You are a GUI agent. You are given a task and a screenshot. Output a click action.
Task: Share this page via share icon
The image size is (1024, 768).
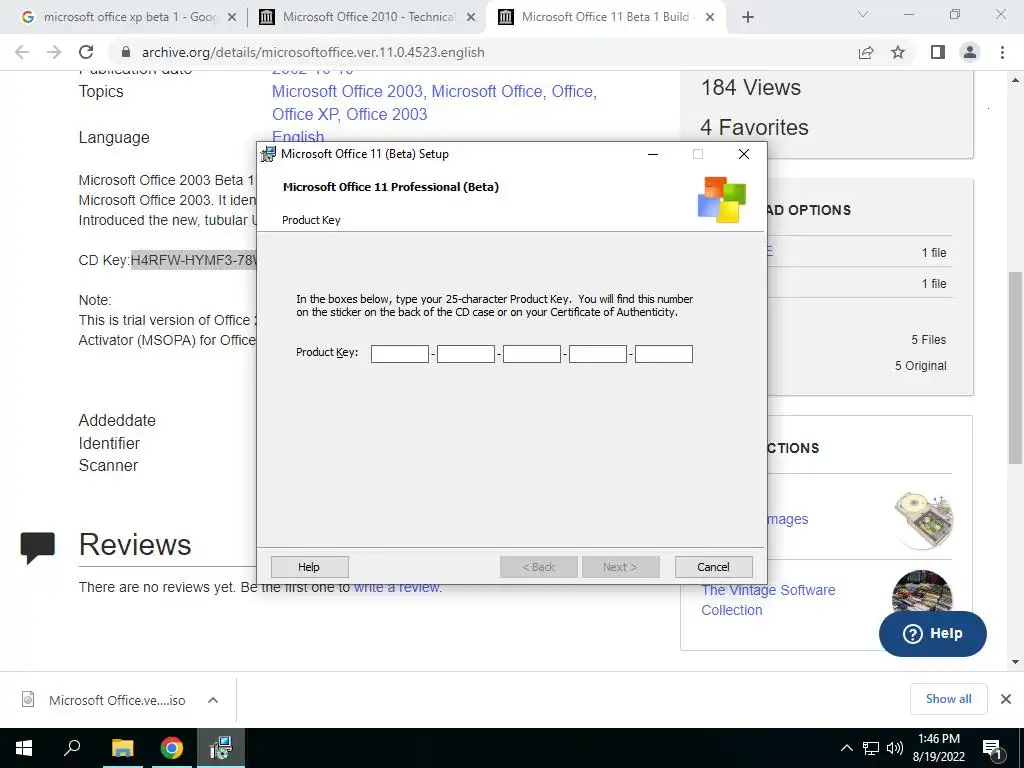pyautogui.click(x=866, y=52)
